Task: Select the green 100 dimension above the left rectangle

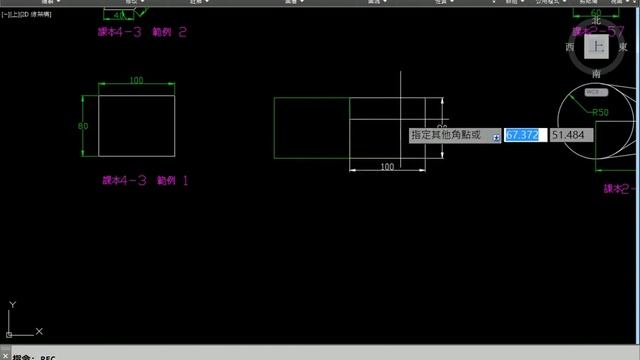Action: 136,80
